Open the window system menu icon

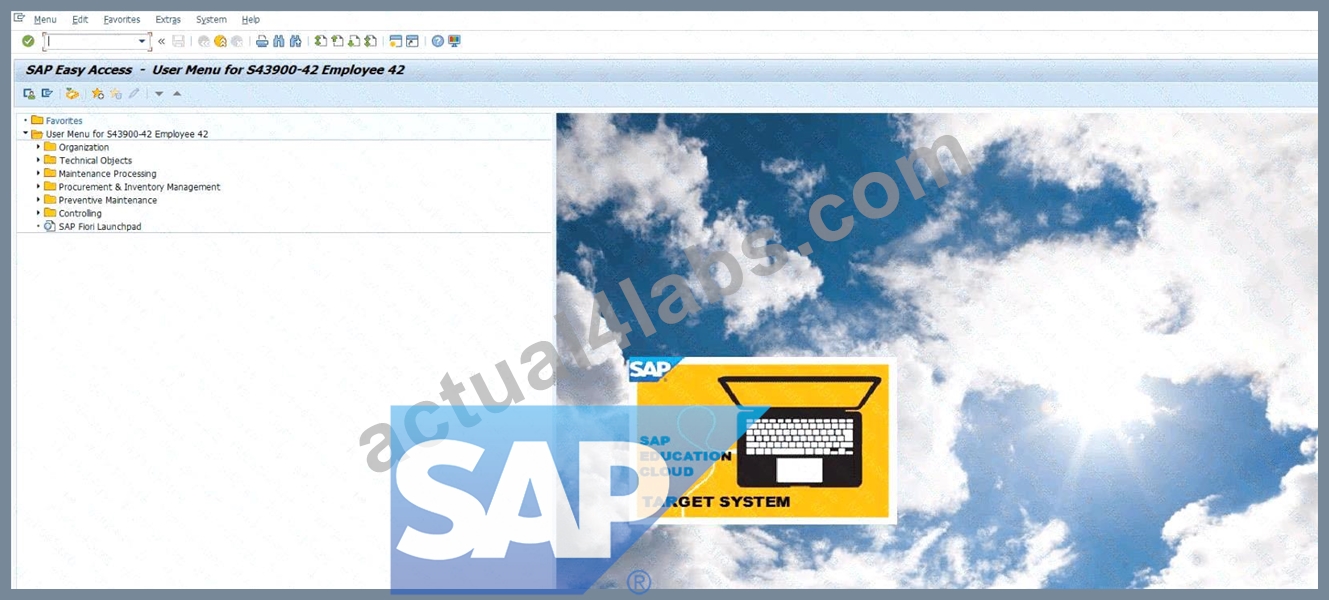[x=19, y=18]
